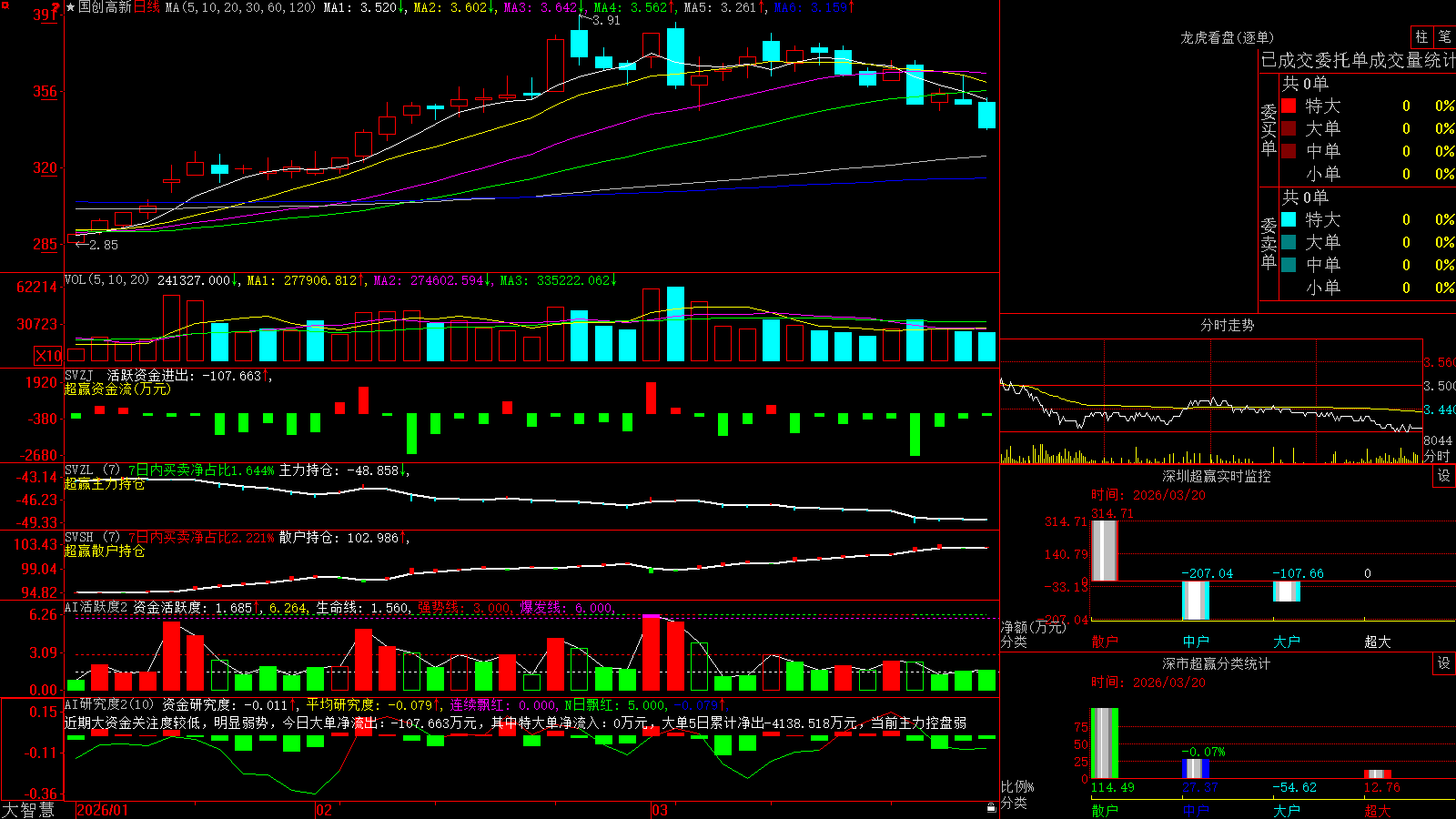Click the cyan 特大 sell-order color swatch
Viewport: 1456px width, 819px height.
pyautogui.click(x=1289, y=219)
